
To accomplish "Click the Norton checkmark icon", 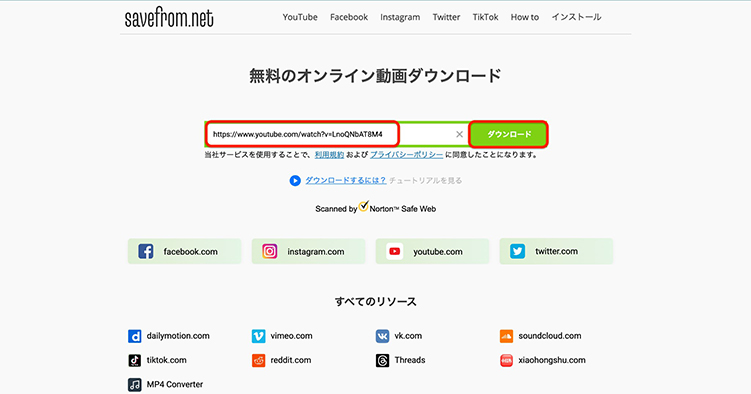I will tap(364, 206).
